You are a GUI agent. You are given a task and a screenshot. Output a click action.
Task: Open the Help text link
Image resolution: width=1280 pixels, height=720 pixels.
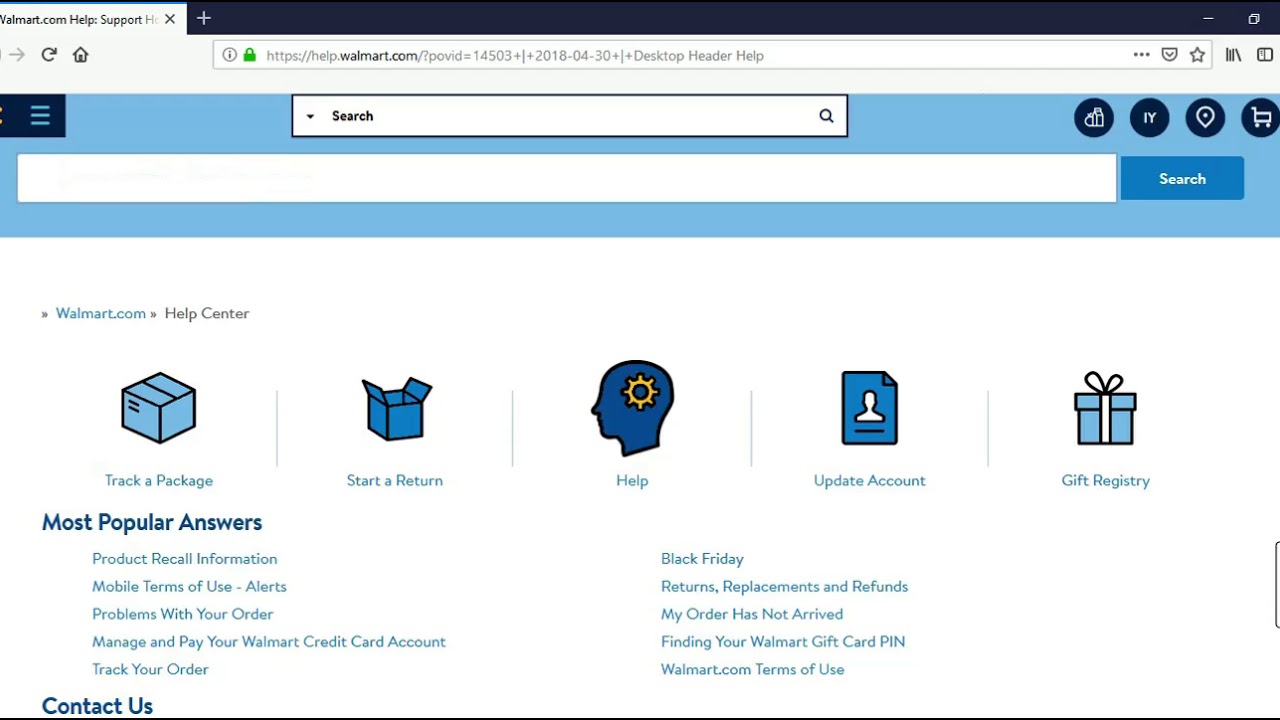[x=632, y=480]
